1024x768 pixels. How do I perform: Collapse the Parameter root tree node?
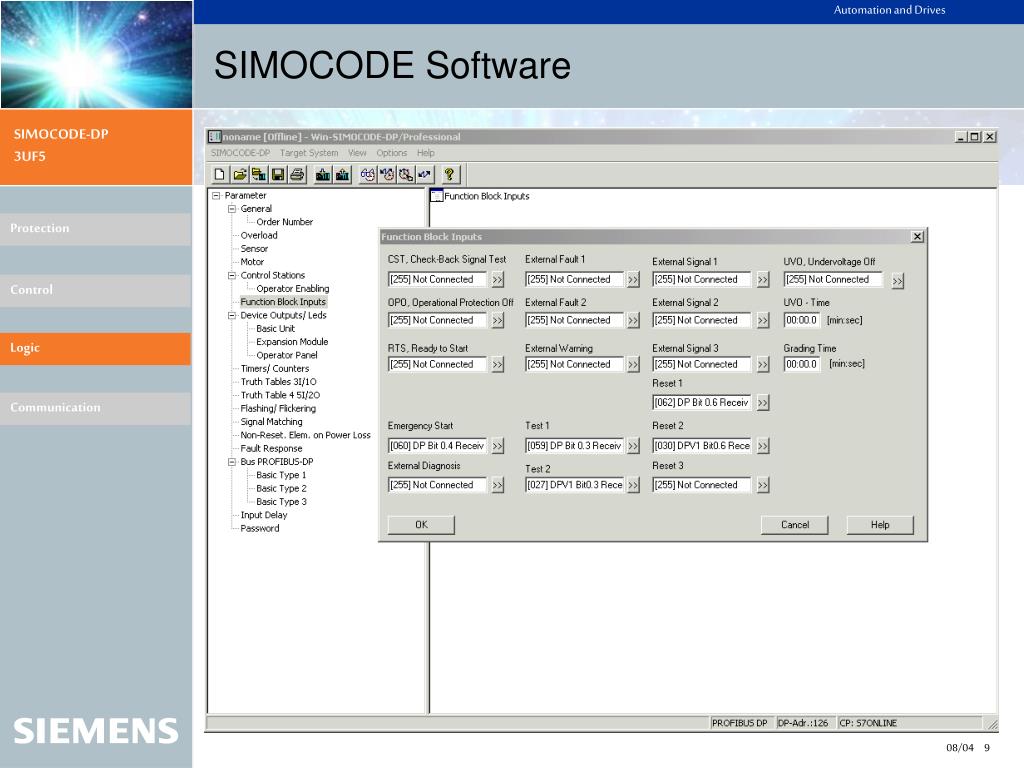pos(216,195)
